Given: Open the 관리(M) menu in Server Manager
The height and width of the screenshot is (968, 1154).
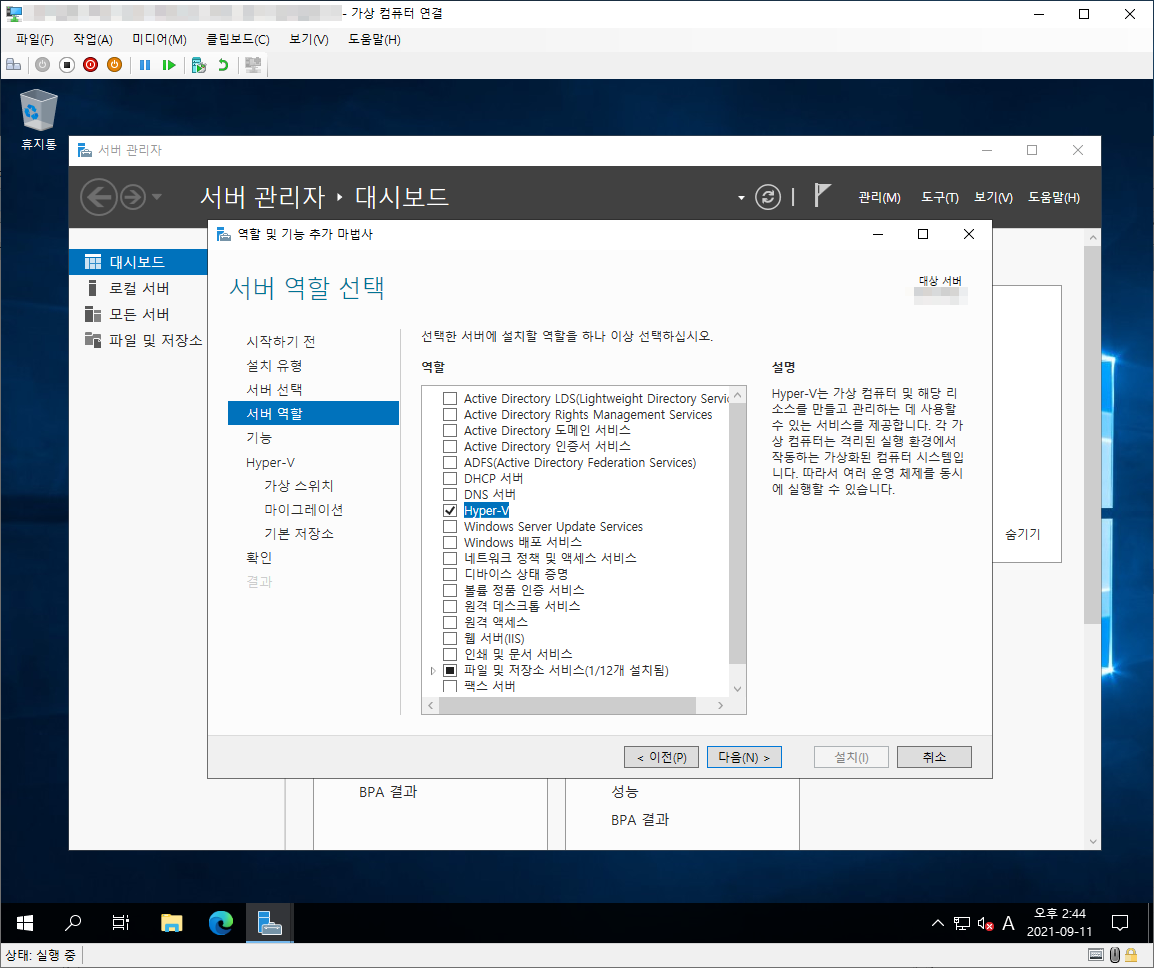Looking at the screenshot, I should point(879,197).
